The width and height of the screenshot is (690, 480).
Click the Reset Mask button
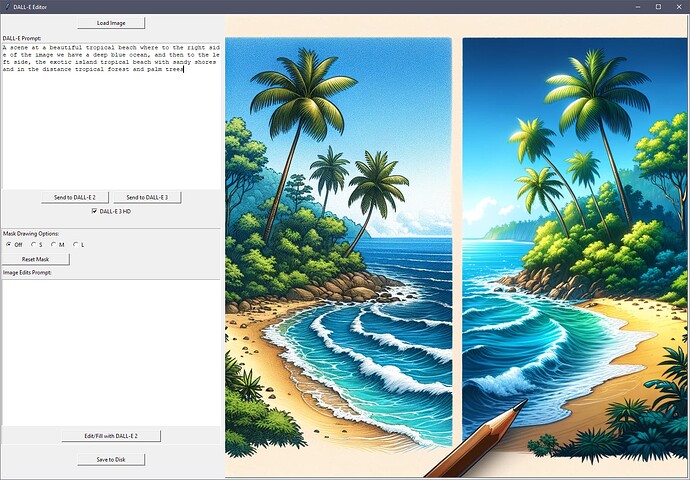36,259
